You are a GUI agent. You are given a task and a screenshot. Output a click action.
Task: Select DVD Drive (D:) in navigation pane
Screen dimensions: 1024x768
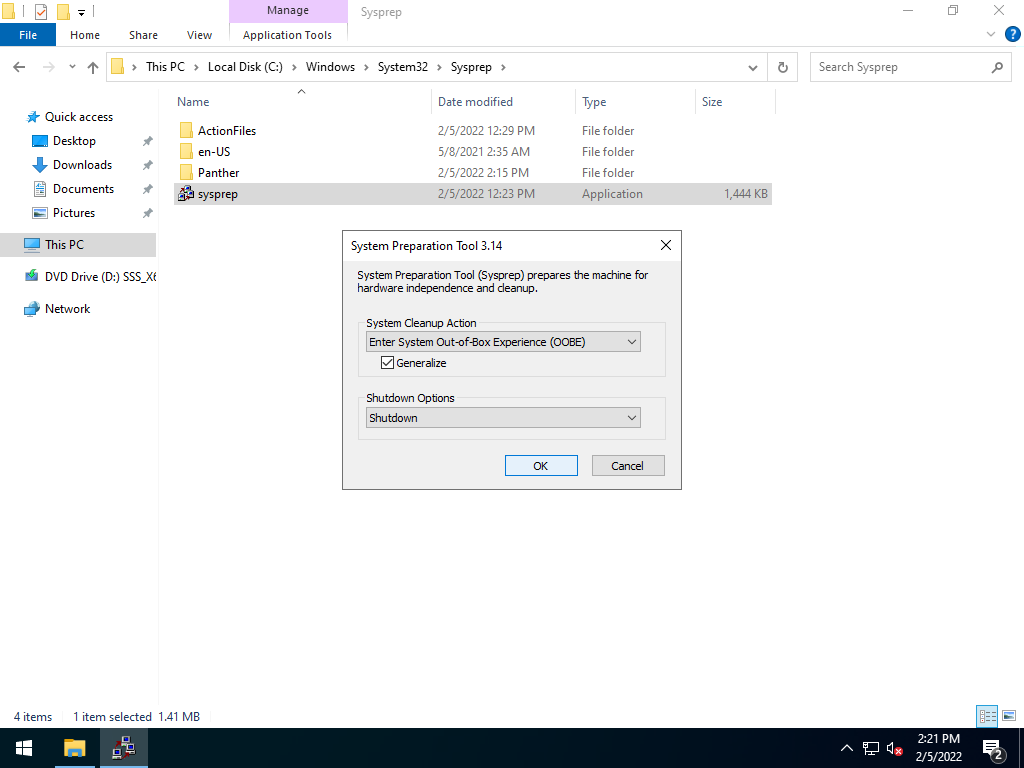coord(90,277)
